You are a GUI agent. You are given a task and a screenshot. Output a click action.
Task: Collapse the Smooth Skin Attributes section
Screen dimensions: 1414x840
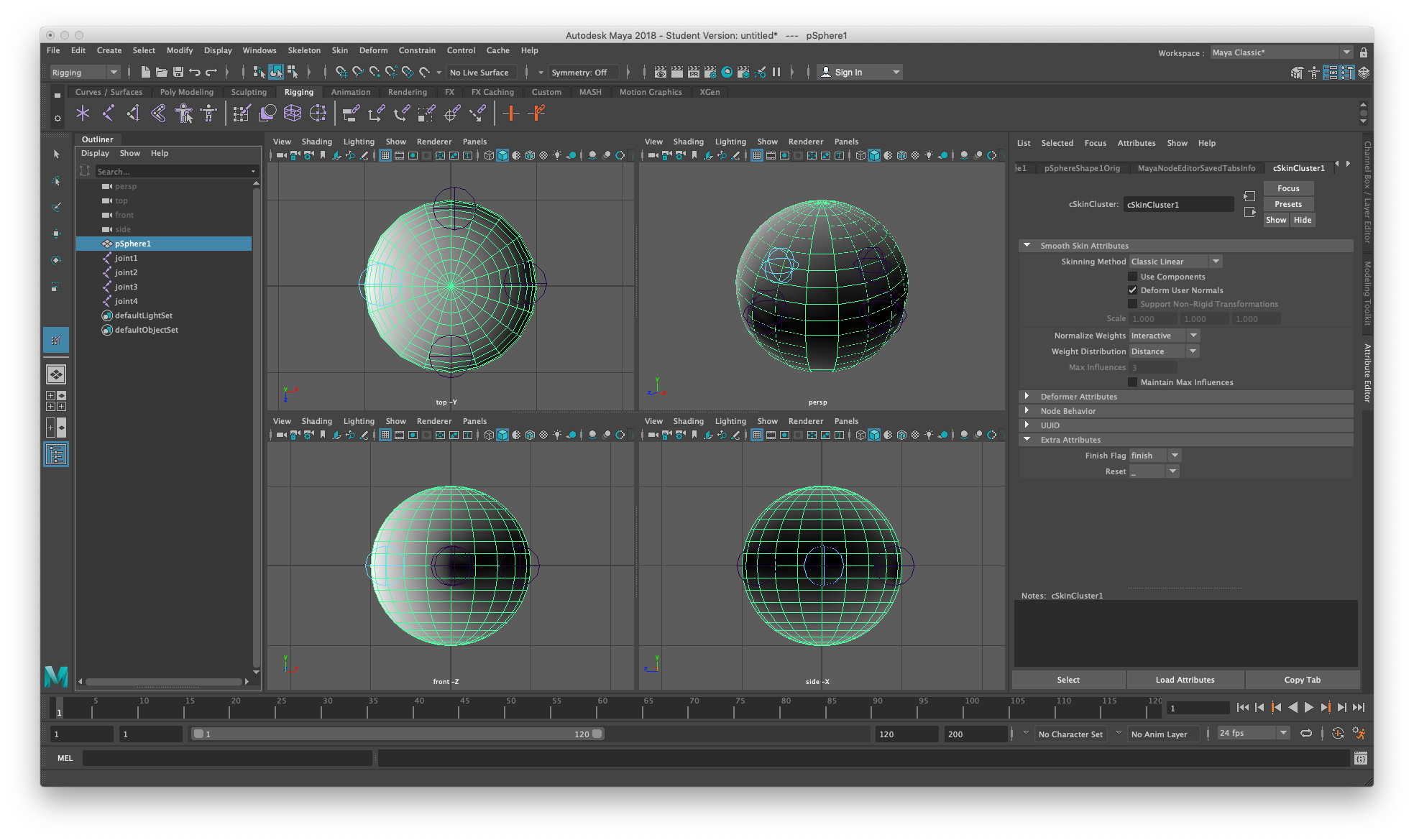pos(1027,245)
